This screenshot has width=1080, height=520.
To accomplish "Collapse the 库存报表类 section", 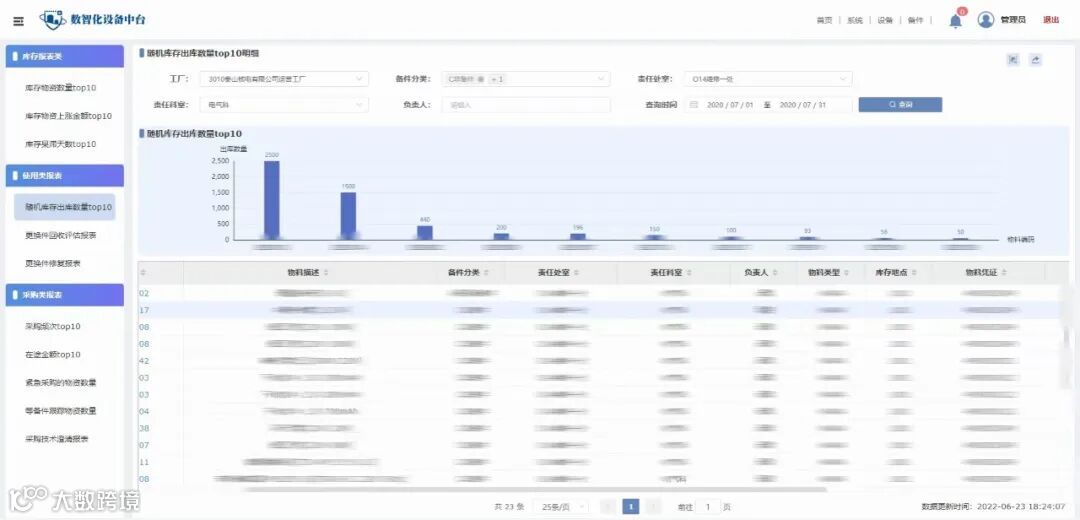I will [65, 56].
